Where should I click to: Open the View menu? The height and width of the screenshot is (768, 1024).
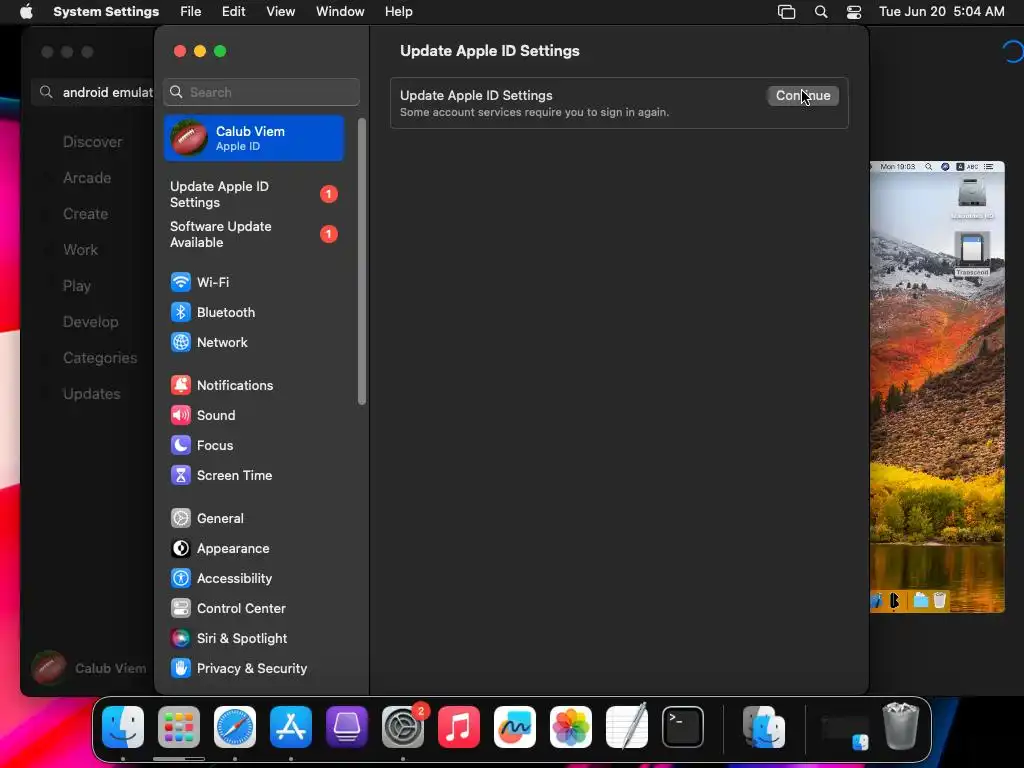tap(281, 12)
